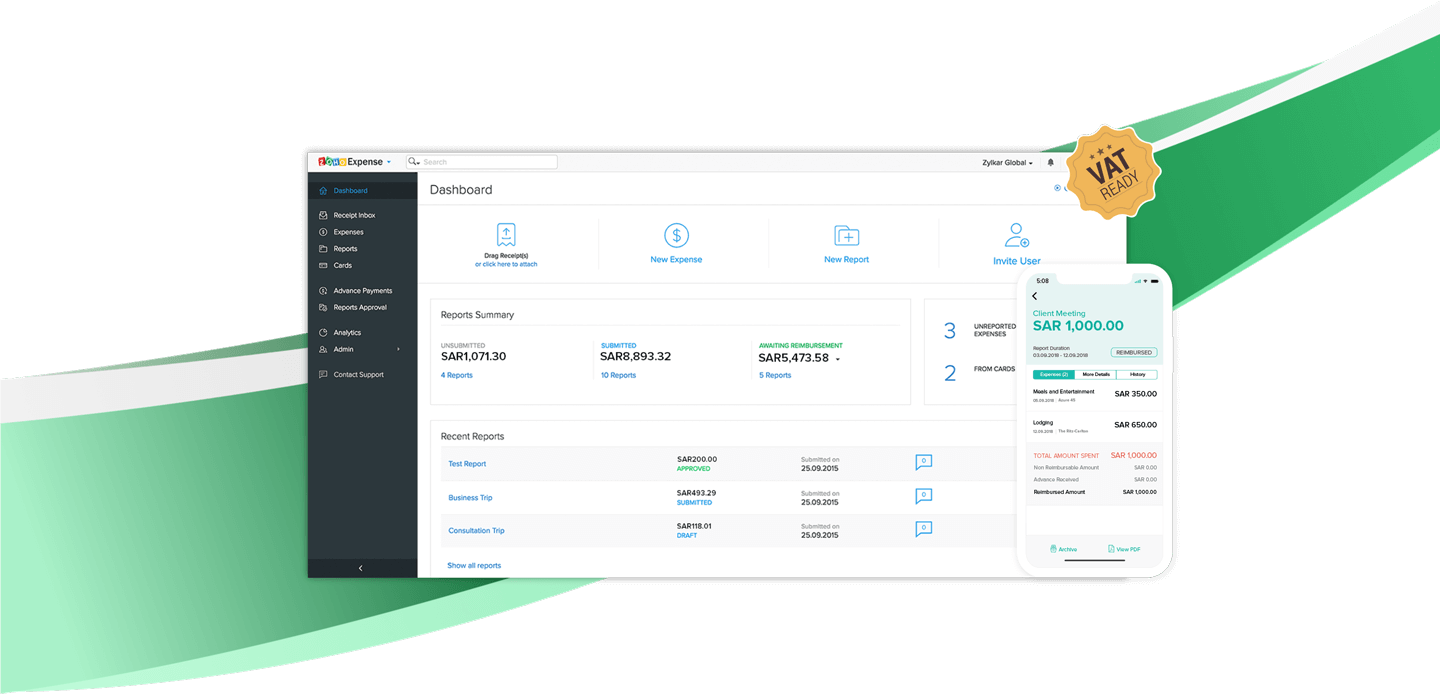Open the Business Trip report link
Image resolution: width=1440 pixels, height=694 pixels.
pos(470,498)
